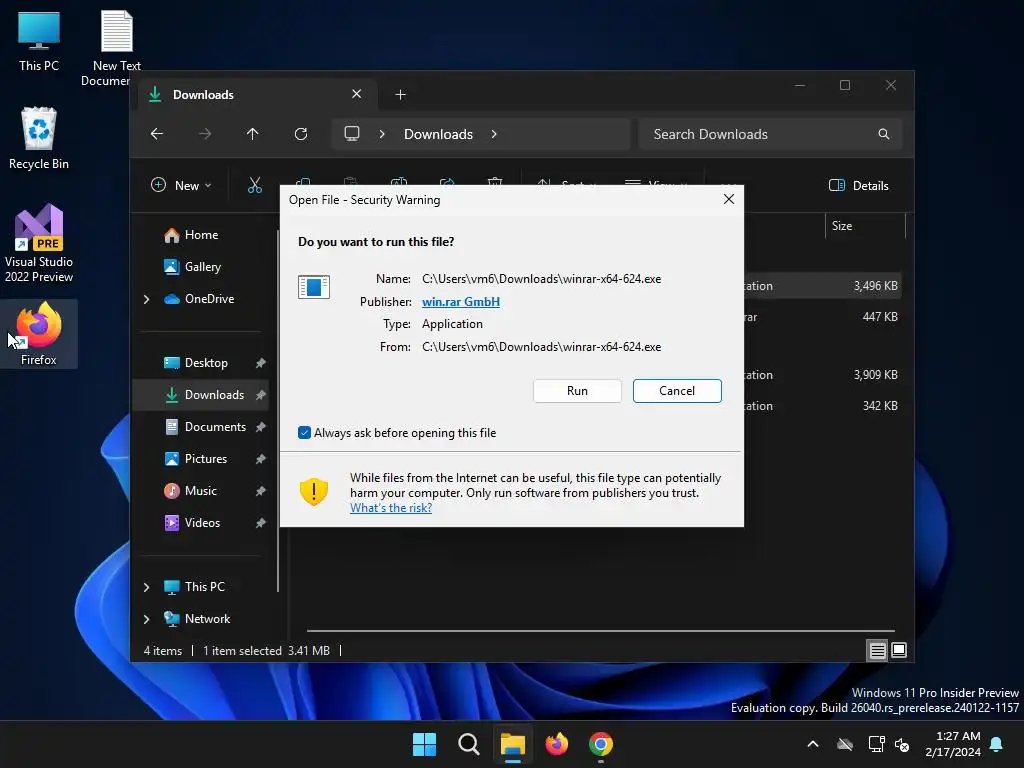Select the file row with 3,496 KB
Screen dimensions: 1024x768
823,286
